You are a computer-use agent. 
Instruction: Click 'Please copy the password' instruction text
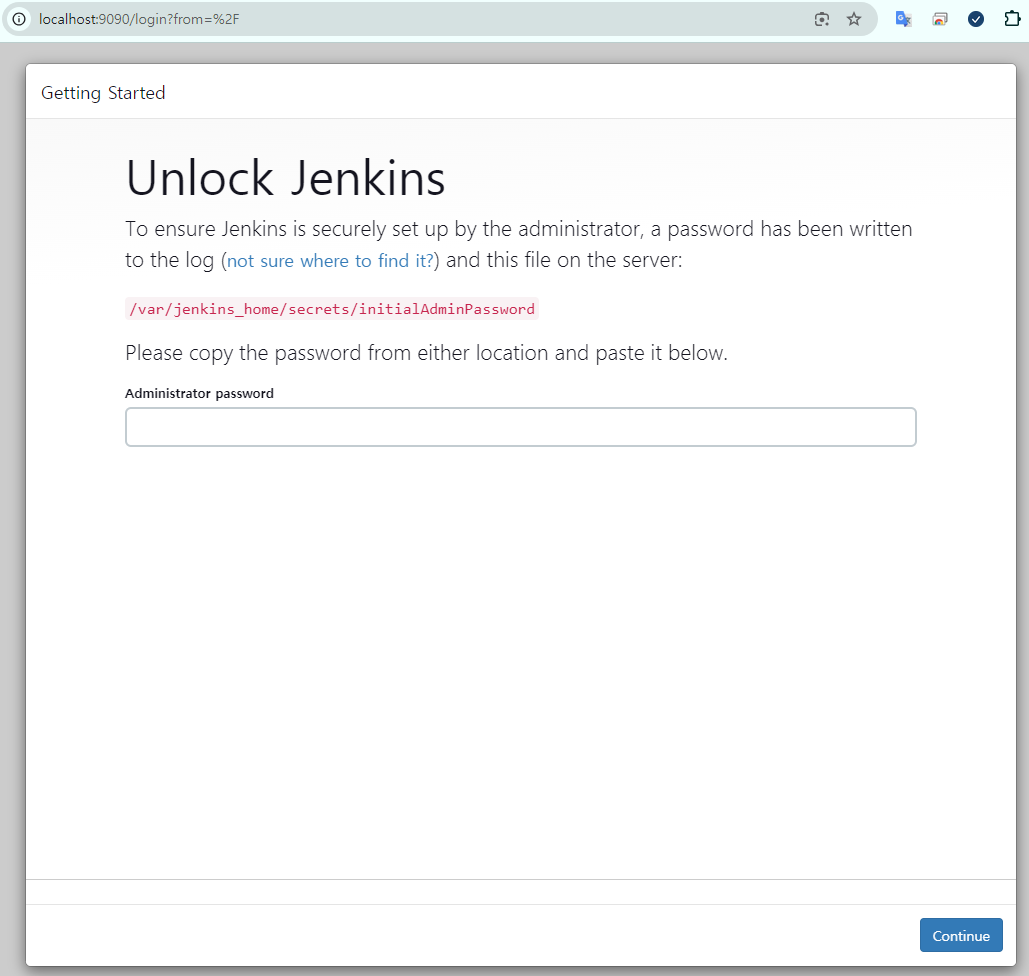tap(427, 353)
